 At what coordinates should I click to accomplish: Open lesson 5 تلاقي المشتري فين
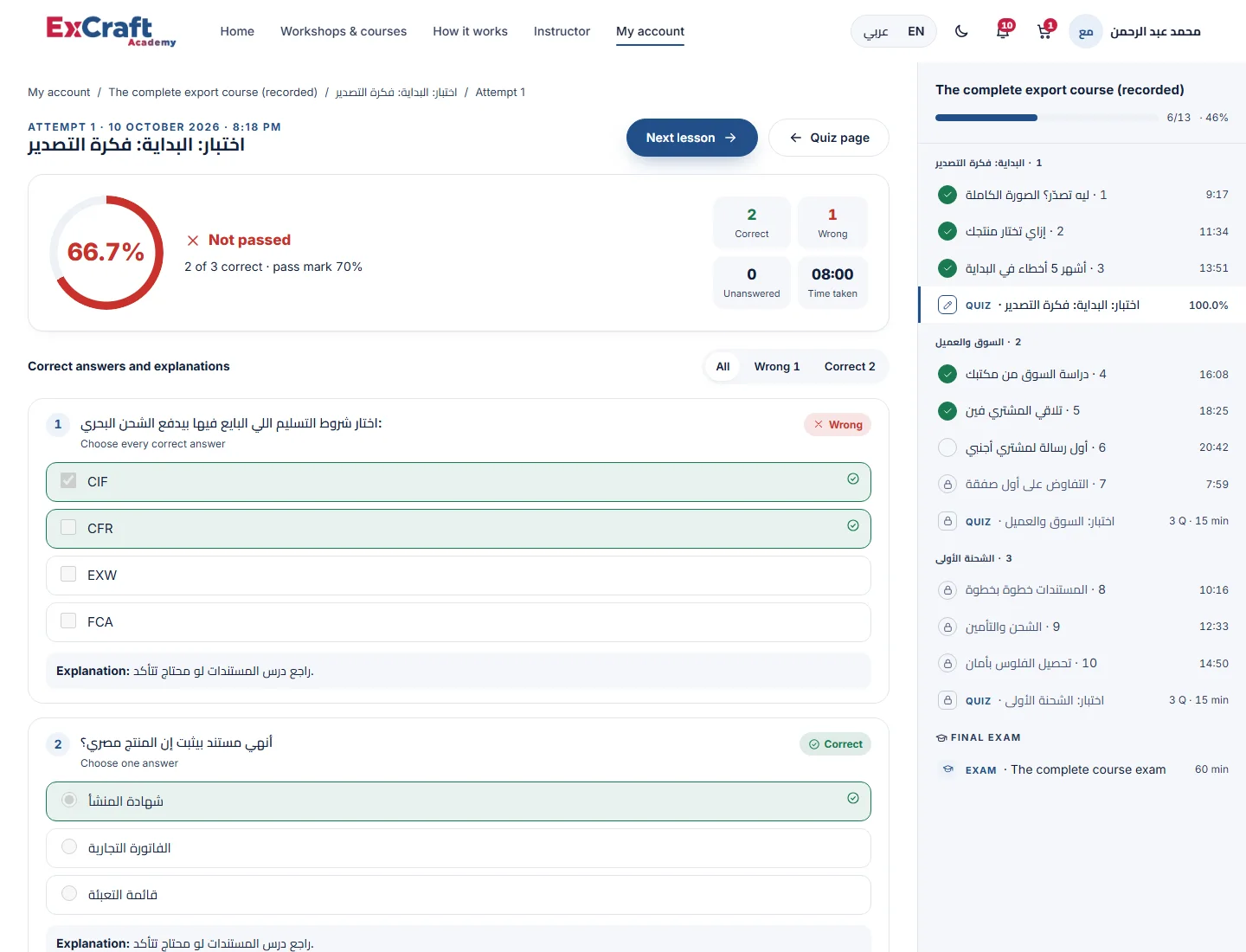[1082, 411]
